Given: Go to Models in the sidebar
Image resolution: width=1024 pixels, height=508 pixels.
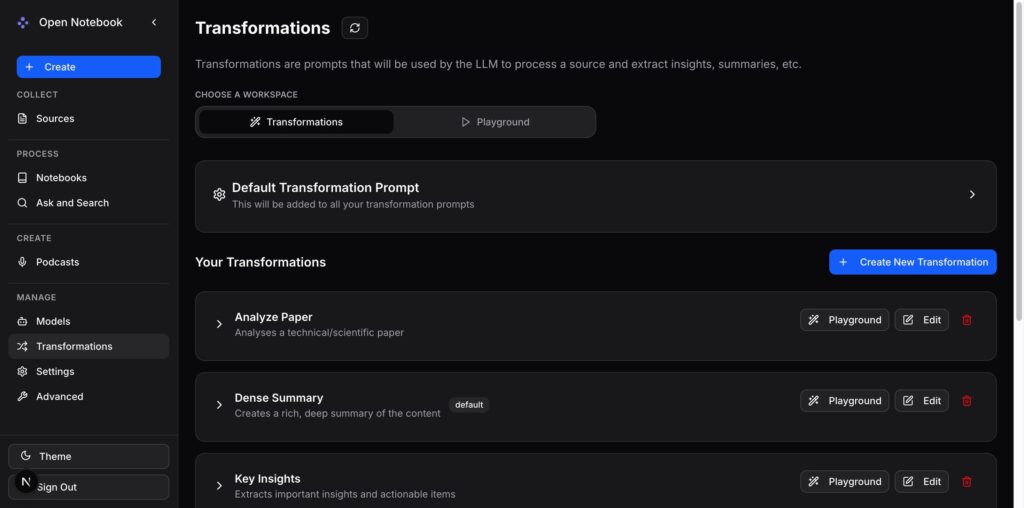Looking at the screenshot, I should pos(53,321).
